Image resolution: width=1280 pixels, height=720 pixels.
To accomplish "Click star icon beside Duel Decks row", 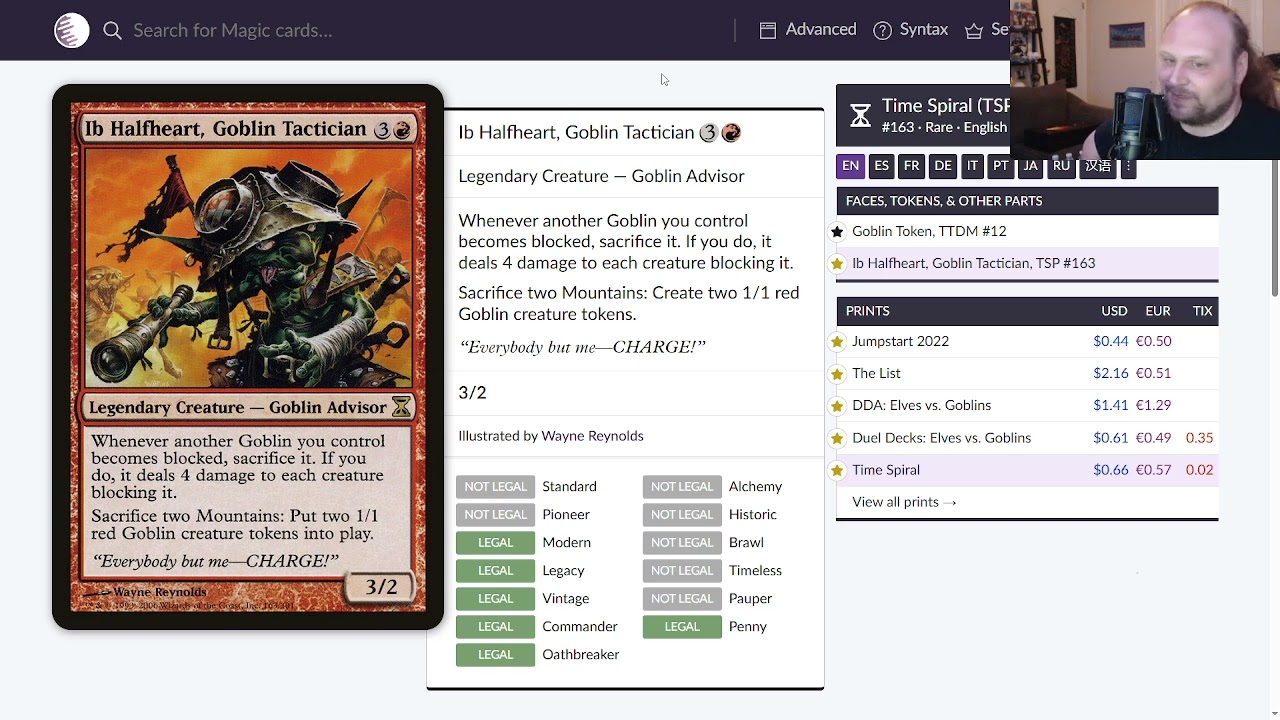I will [838, 438].
